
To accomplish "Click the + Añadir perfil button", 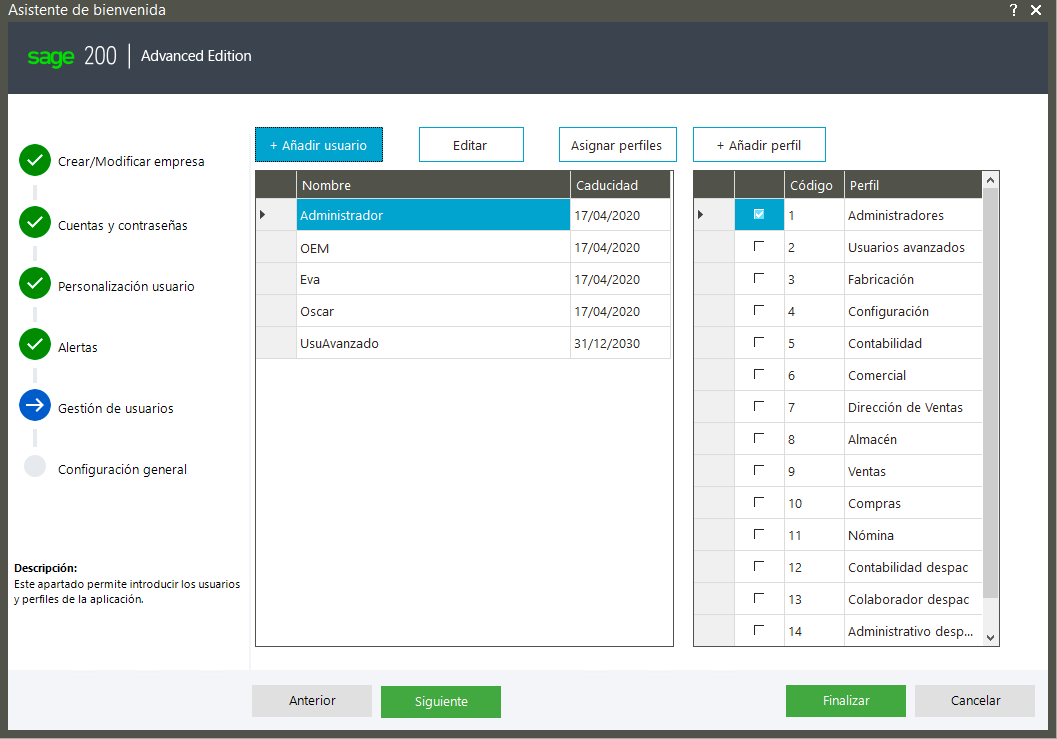I will [x=759, y=145].
